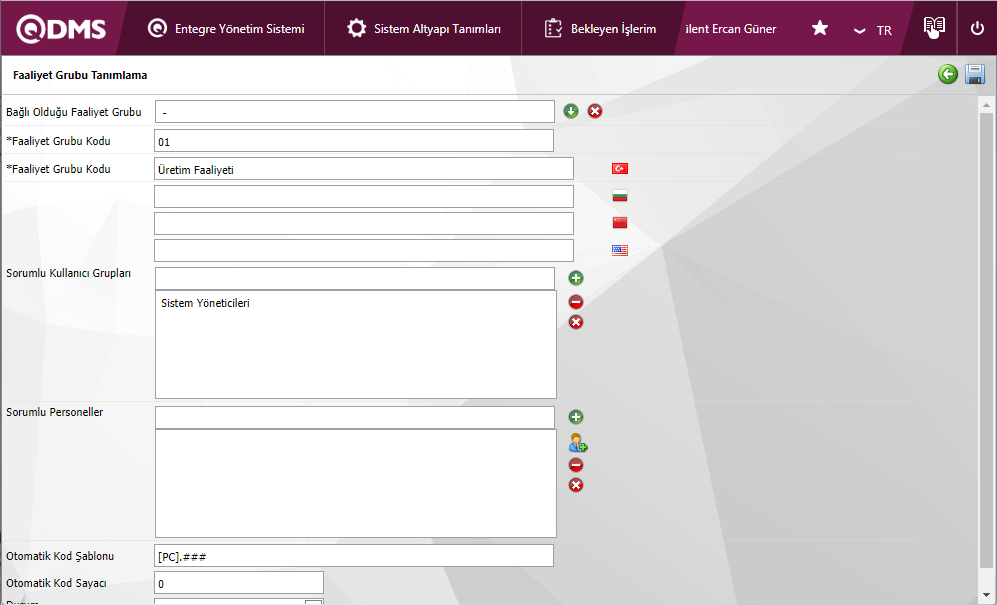Click the Chinese translation input field
Viewport: 997px width, 605px height.
(x=364, y=223)
